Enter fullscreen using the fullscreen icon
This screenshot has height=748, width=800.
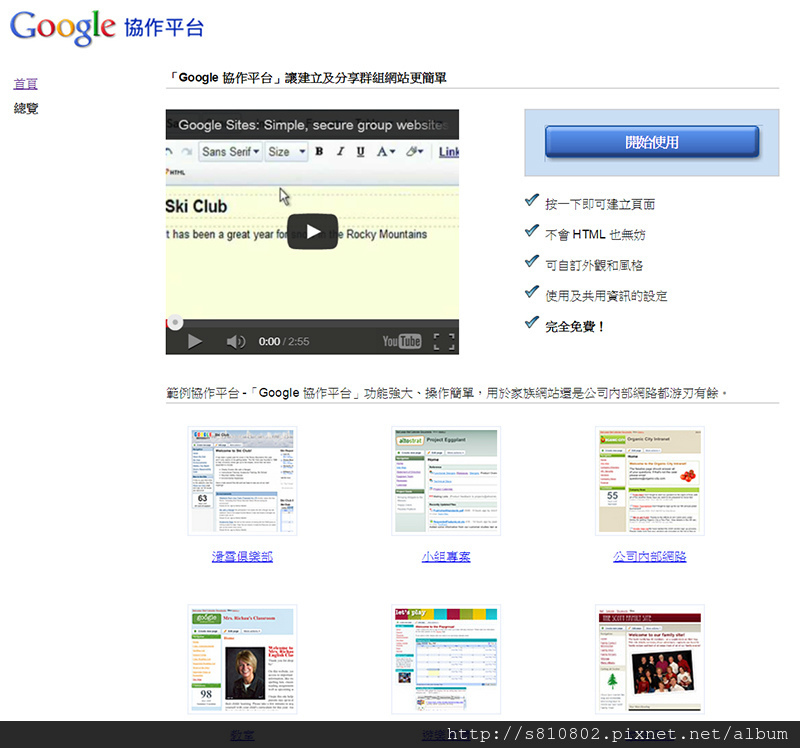(x=444, y=341)
